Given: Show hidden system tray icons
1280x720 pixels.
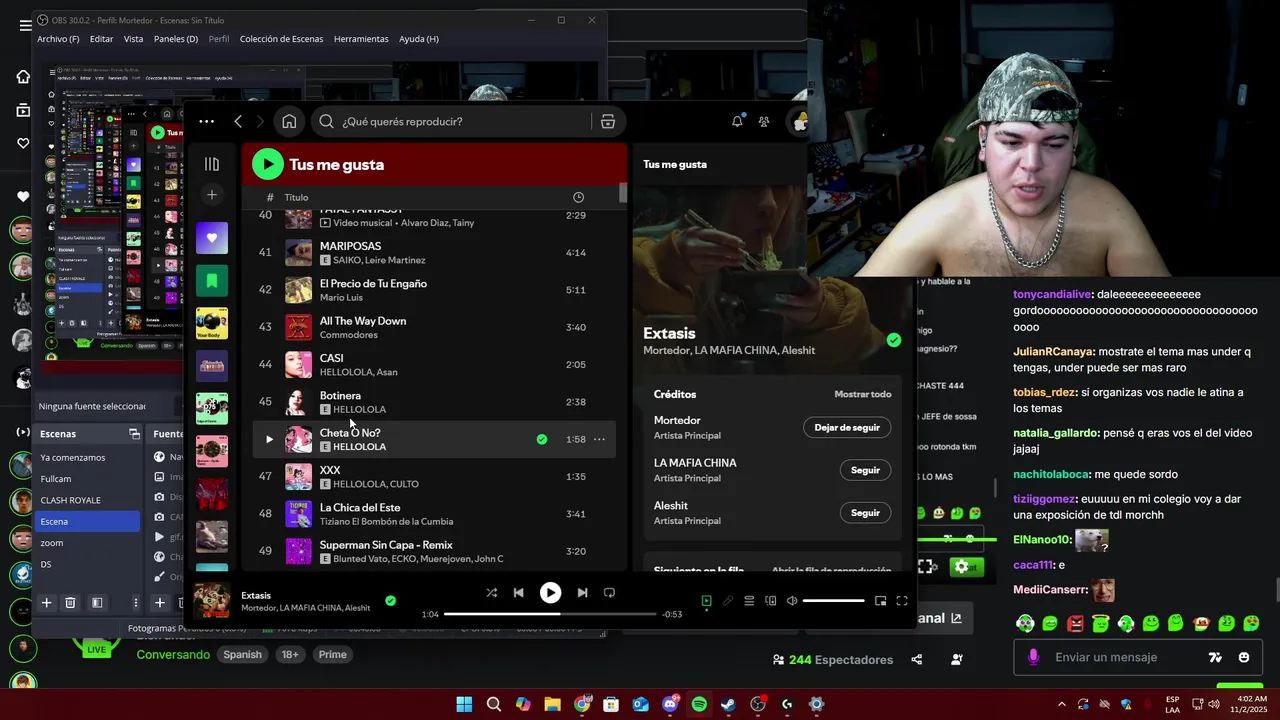Looking at the screenshot, I should tap(1061, 704).
